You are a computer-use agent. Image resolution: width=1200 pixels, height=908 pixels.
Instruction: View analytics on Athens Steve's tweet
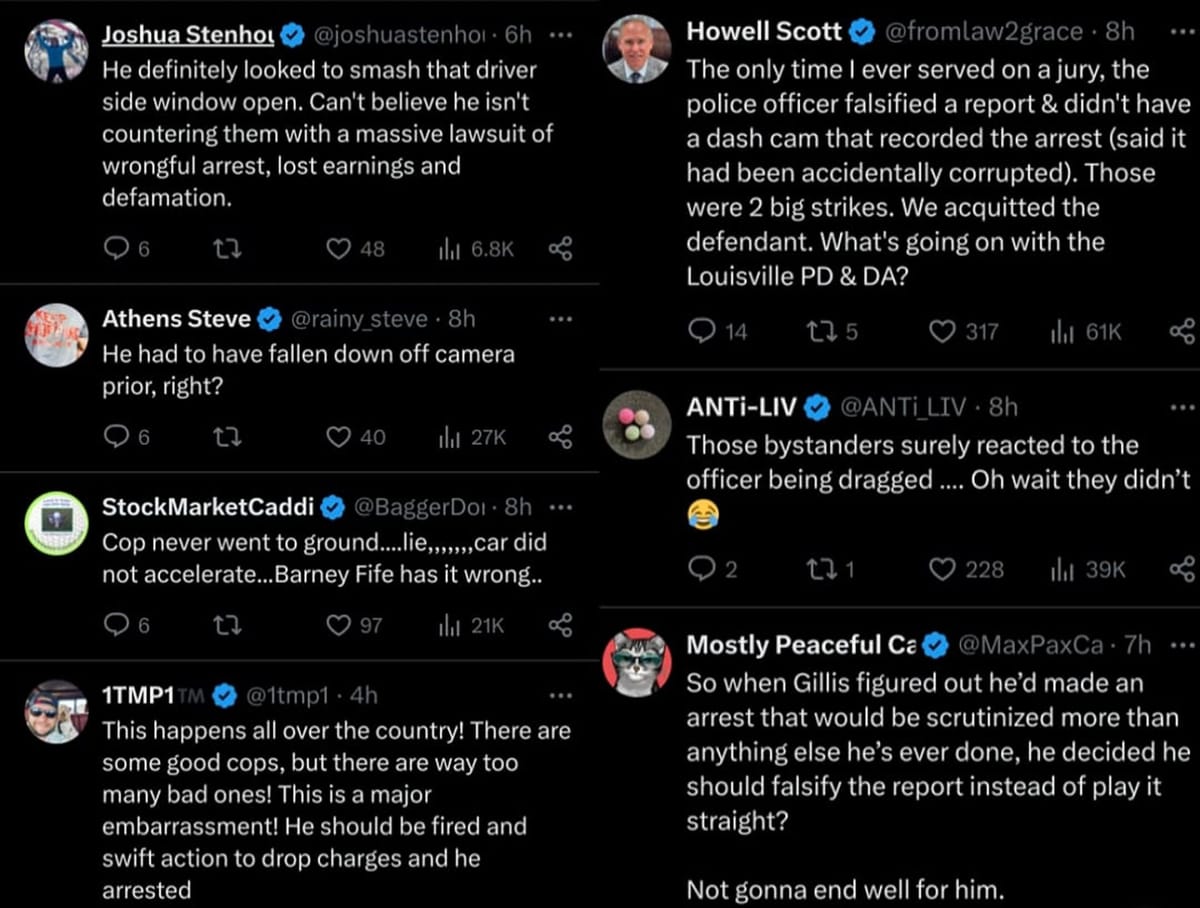tap(448, 436)
